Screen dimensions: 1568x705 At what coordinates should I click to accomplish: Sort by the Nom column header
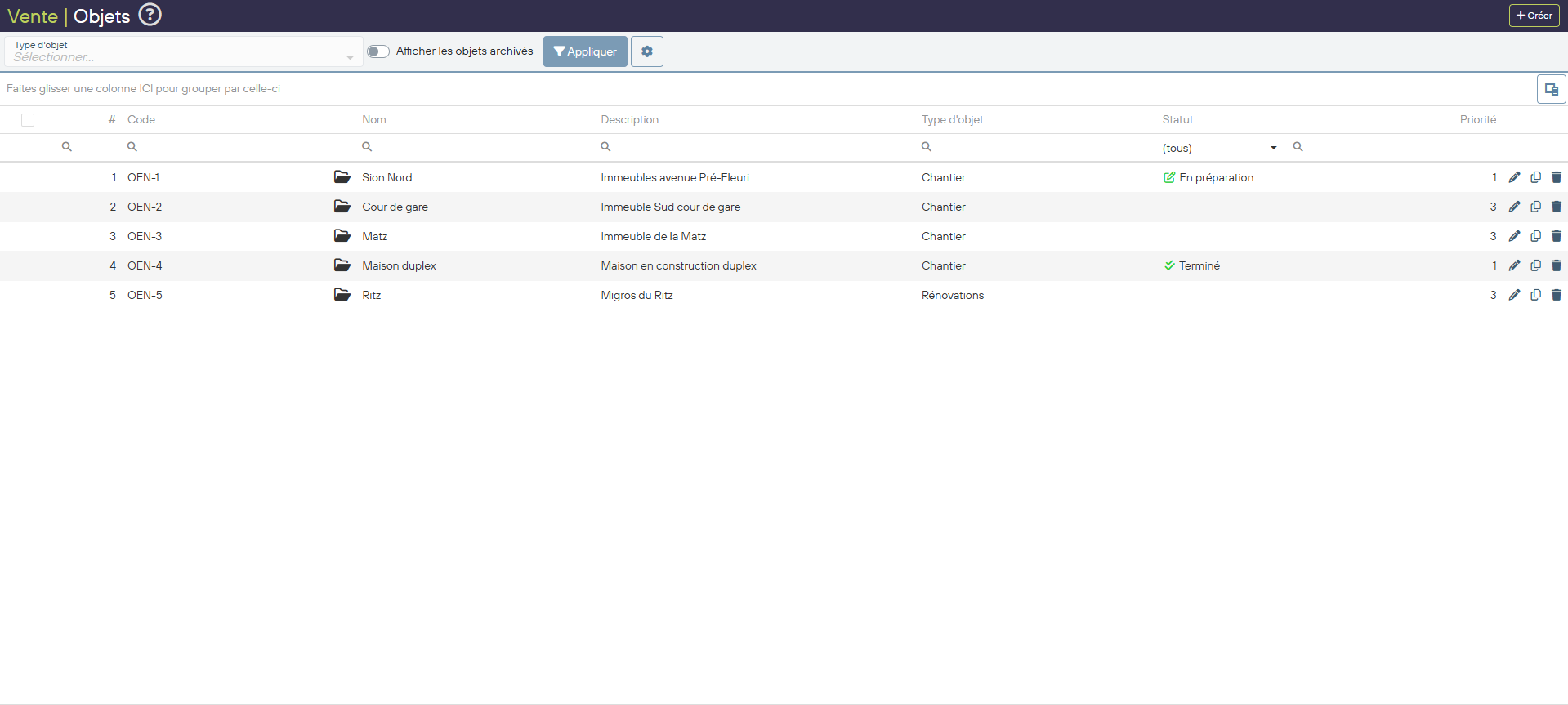pos(374,119)
